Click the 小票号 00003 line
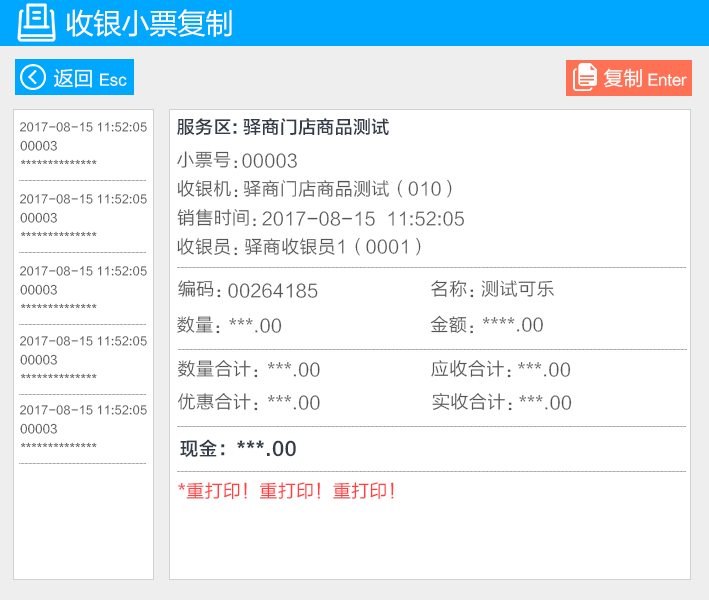Screen dimensions: 709x600 237,161
